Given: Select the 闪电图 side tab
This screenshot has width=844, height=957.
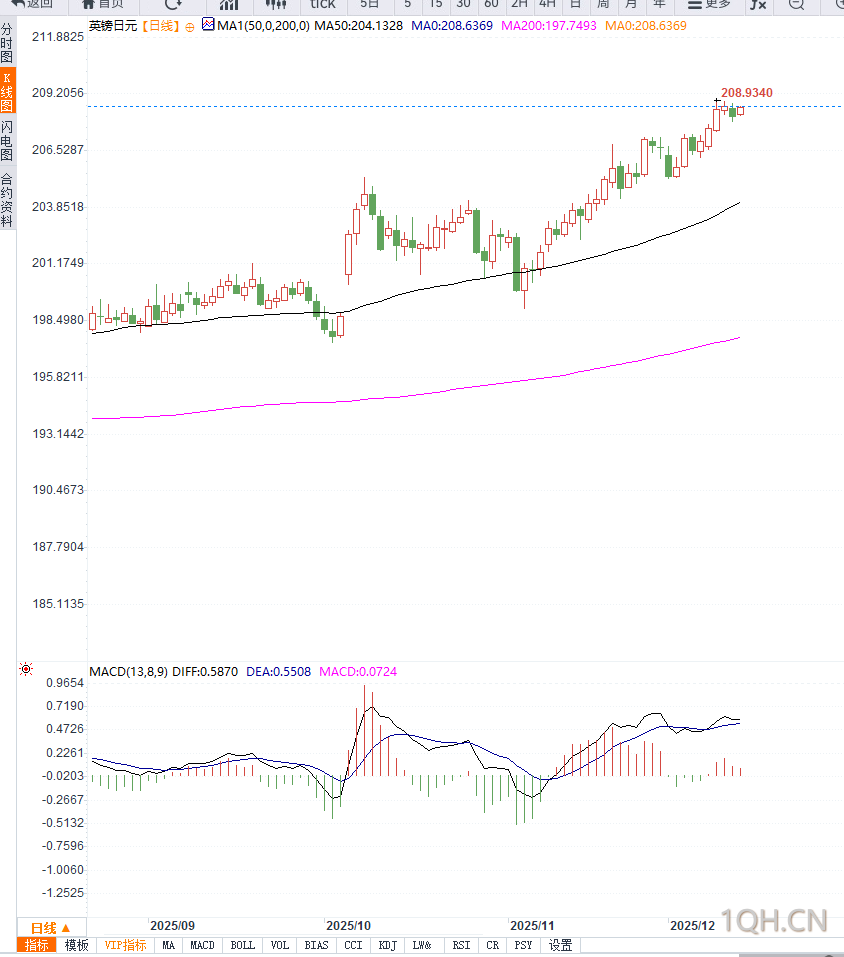Looking at the screenshot, I should [x=7, y=141].
